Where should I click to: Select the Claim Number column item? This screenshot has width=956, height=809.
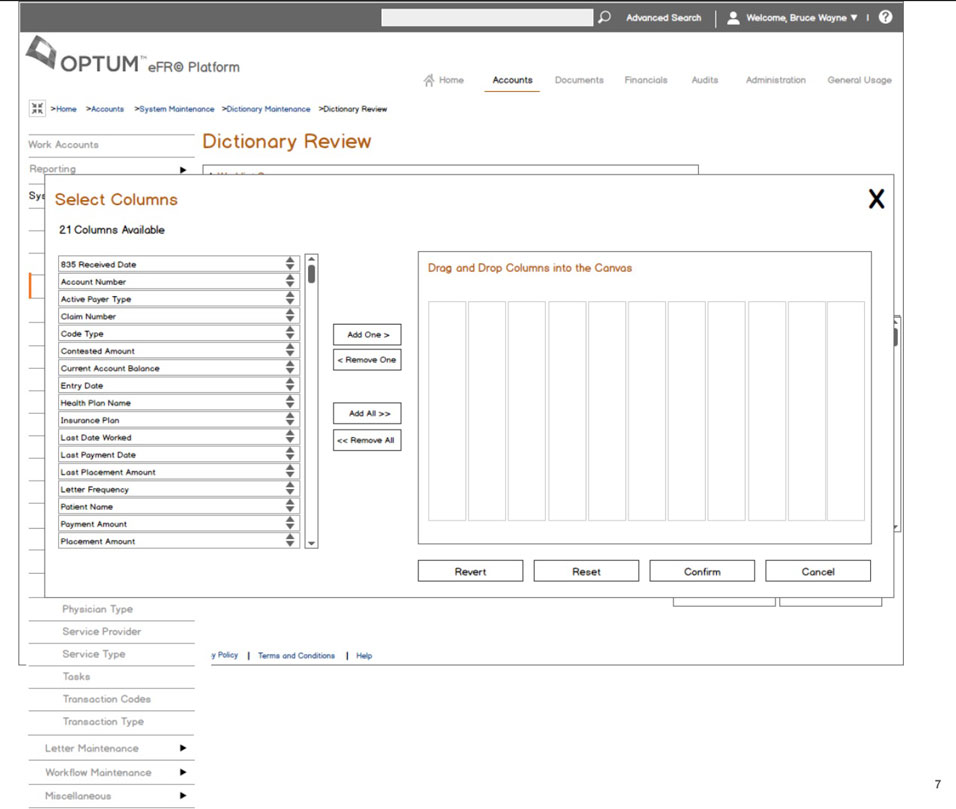pos(170,317)
